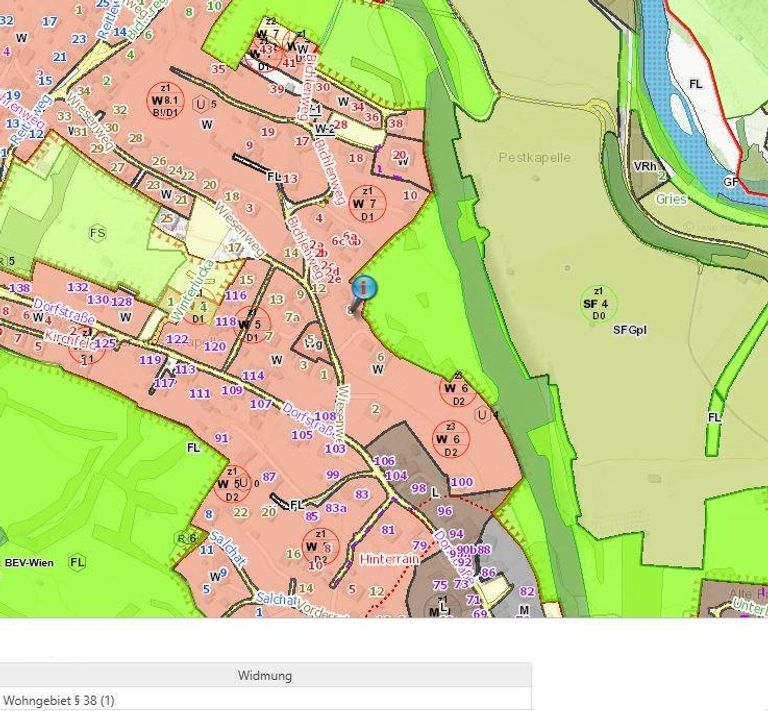Click the Widmung column header
Image resolution: width=768 pixels, height=711 pixels.
(x=265, y=676)
